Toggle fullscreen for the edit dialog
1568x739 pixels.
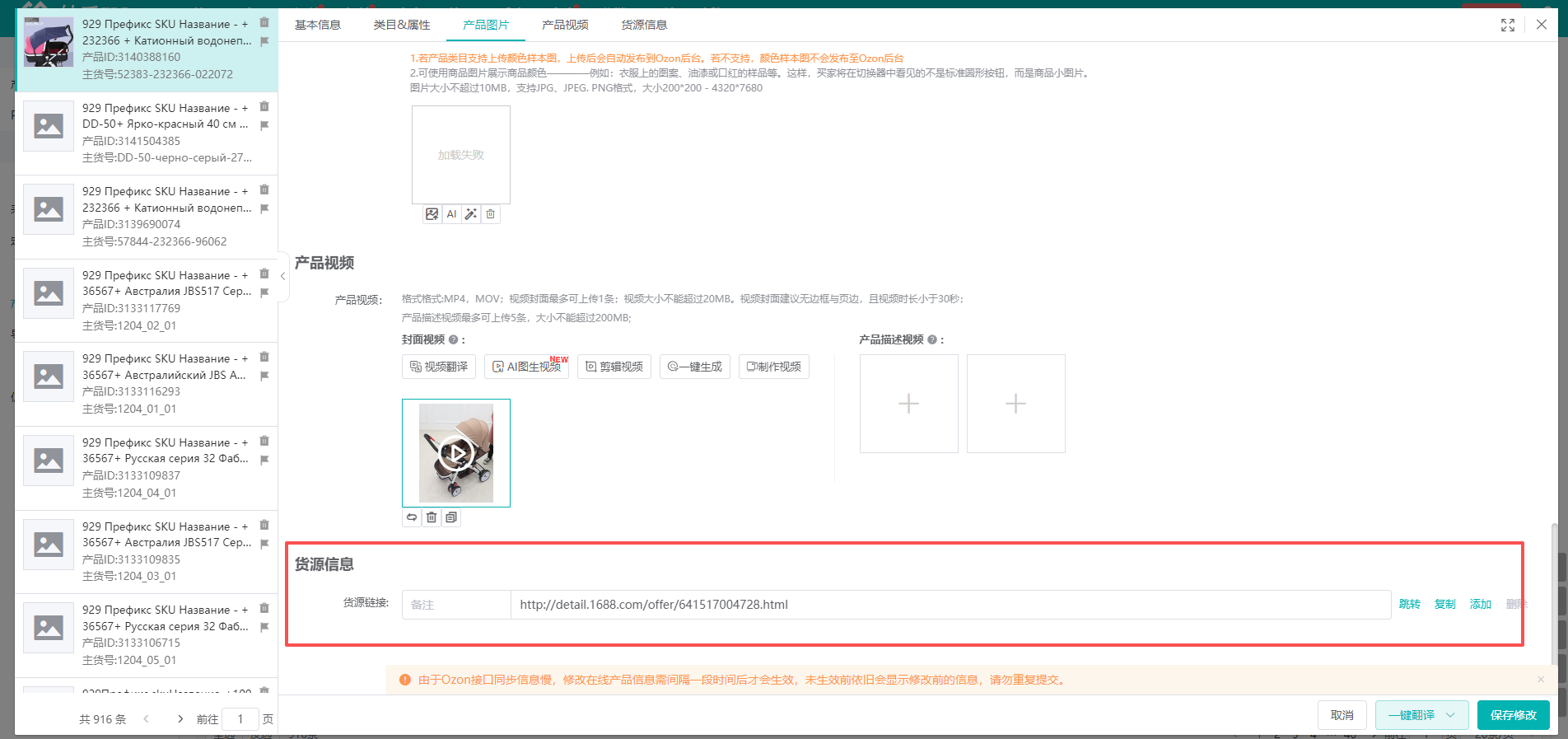click(x=1508, y=26)
